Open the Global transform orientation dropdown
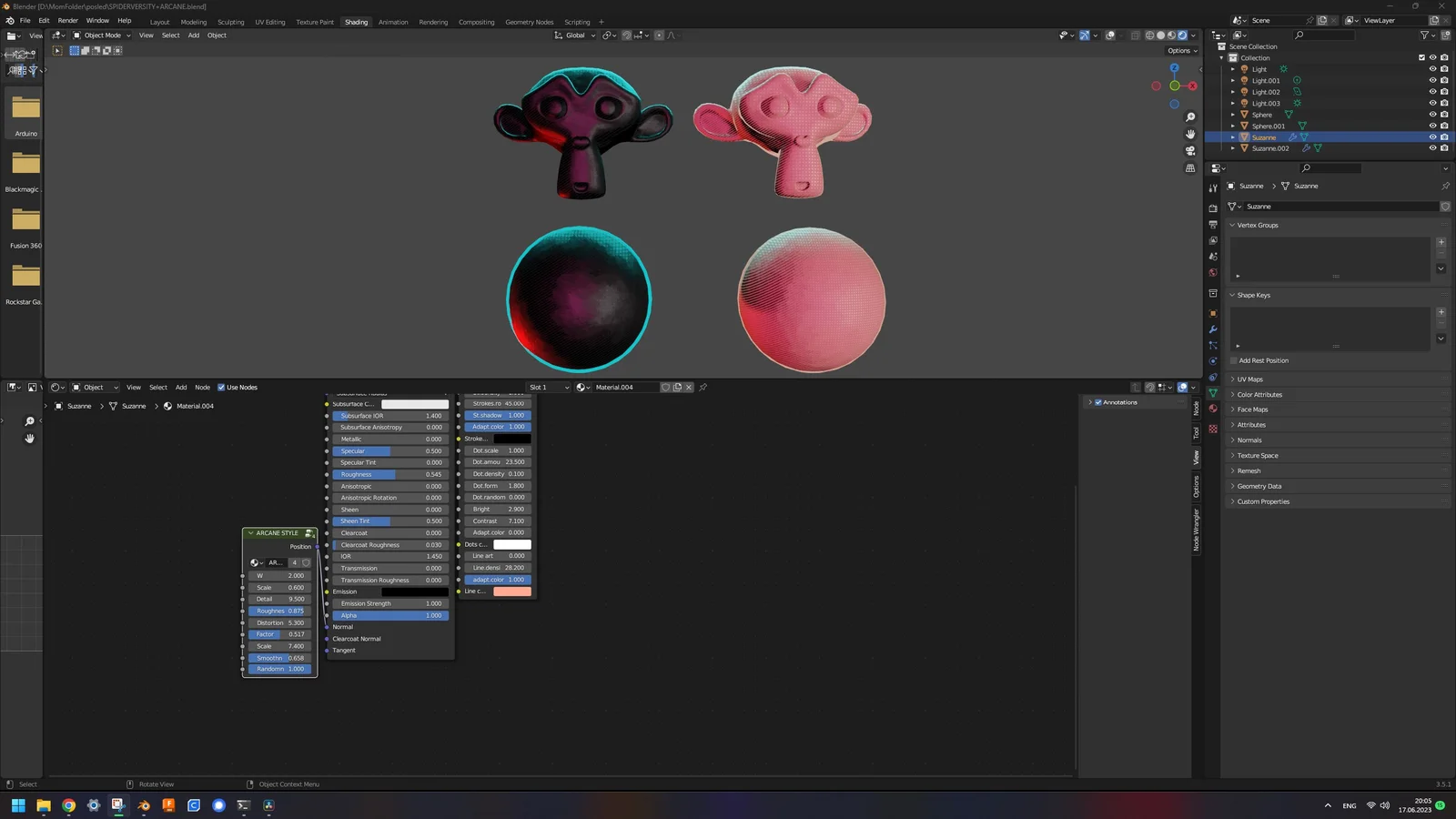 (573, 35)
